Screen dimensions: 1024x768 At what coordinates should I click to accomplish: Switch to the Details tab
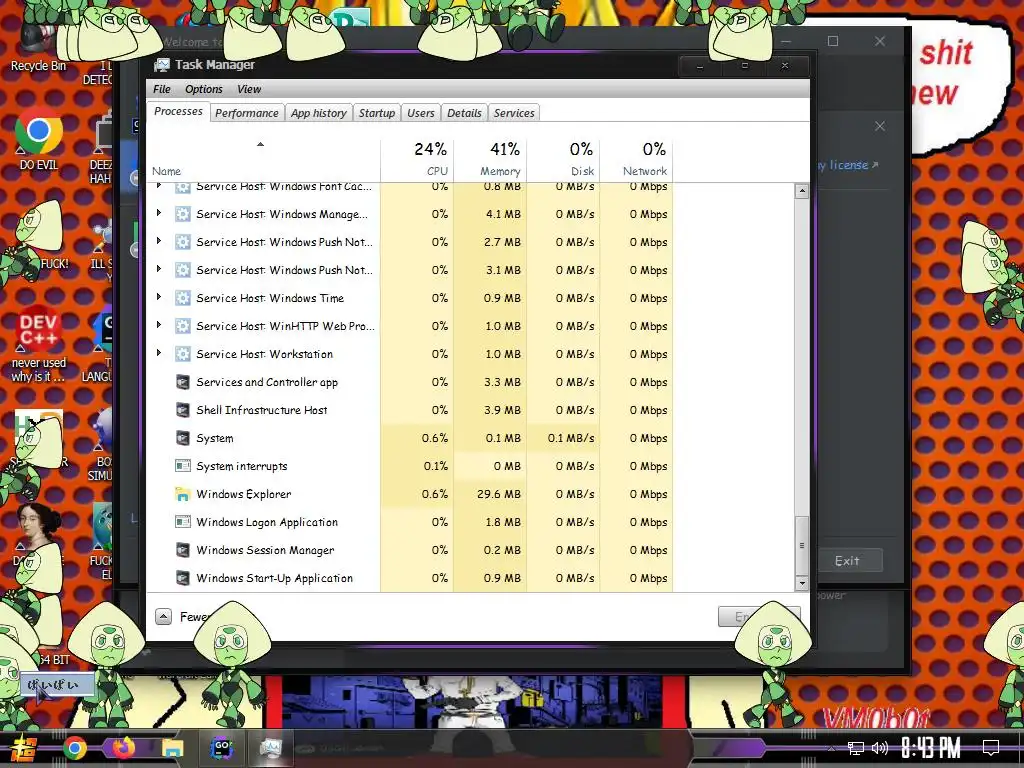click(x=464, y=113)
